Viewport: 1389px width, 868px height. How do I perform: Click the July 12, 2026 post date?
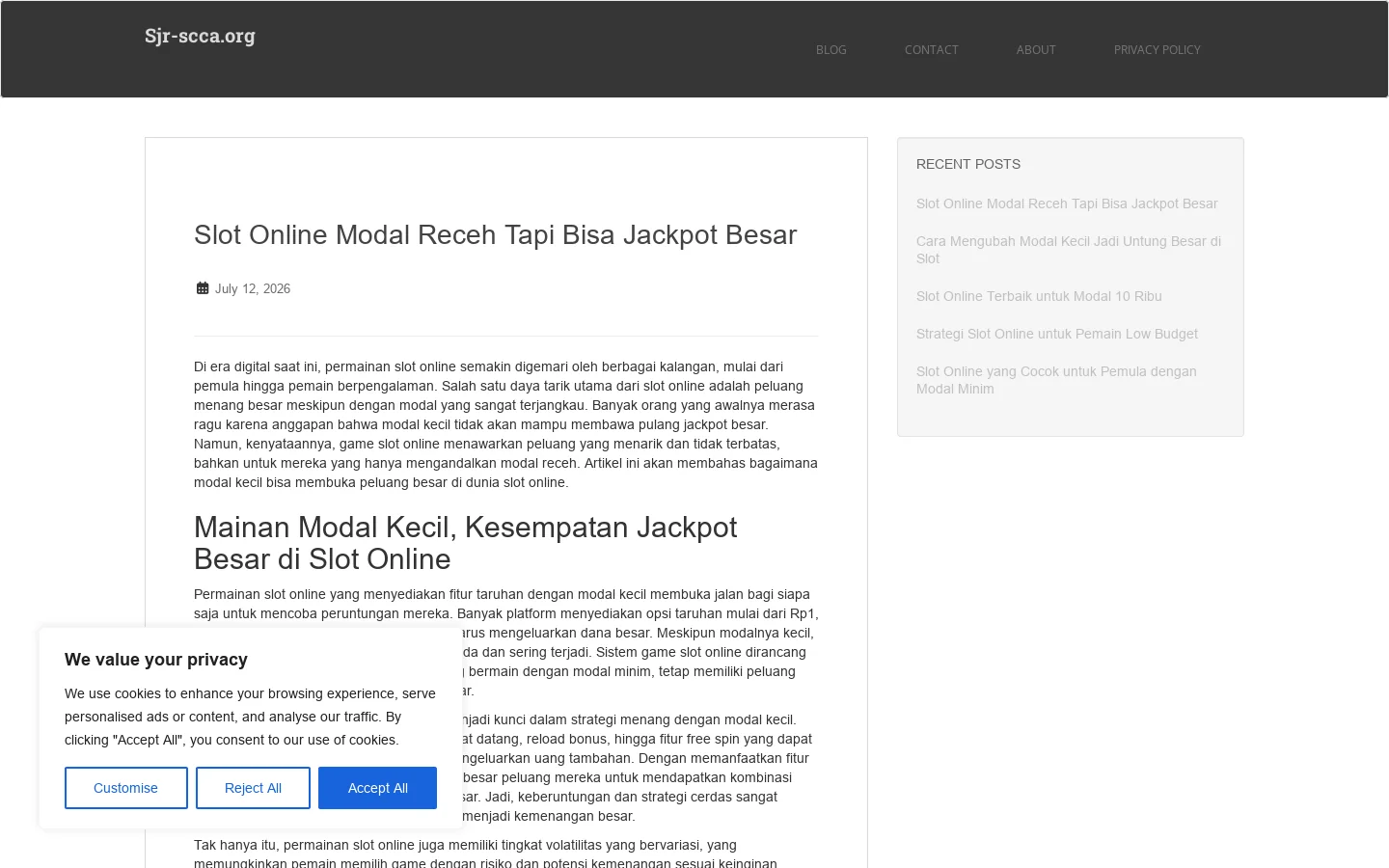(253, 288)
